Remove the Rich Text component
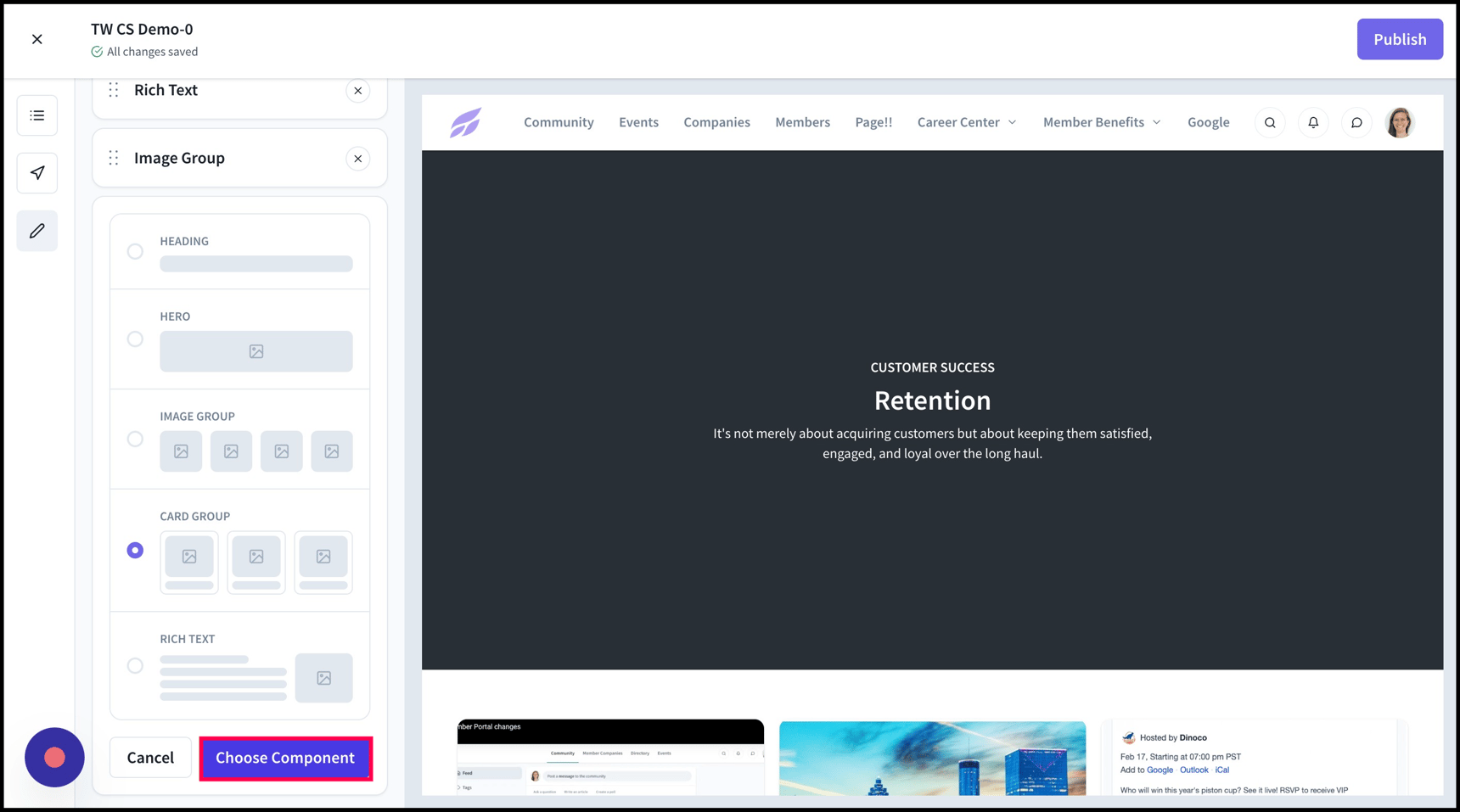 [x=358, y=91]
